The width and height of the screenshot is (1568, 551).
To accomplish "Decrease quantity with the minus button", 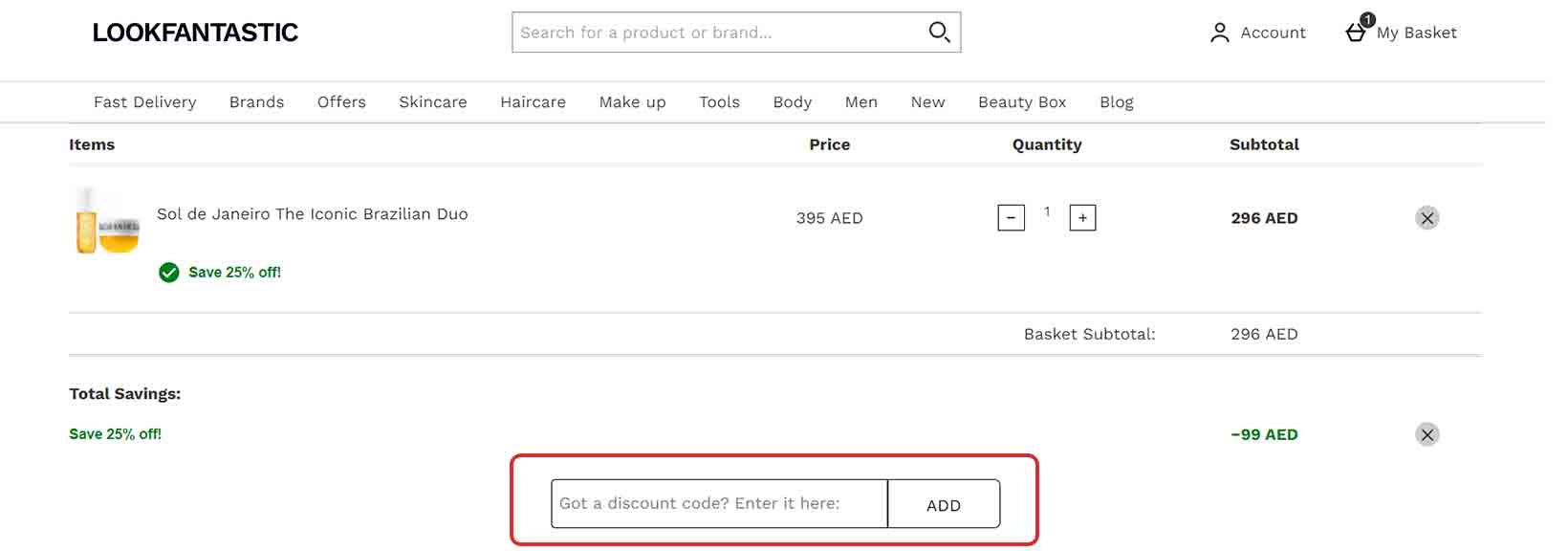I will 1011,218.
